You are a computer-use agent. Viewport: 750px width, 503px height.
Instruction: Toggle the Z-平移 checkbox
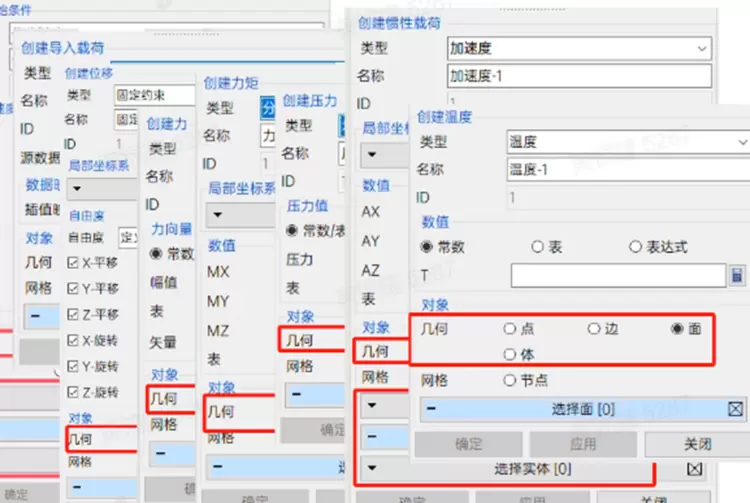click(x=72, y=314)
